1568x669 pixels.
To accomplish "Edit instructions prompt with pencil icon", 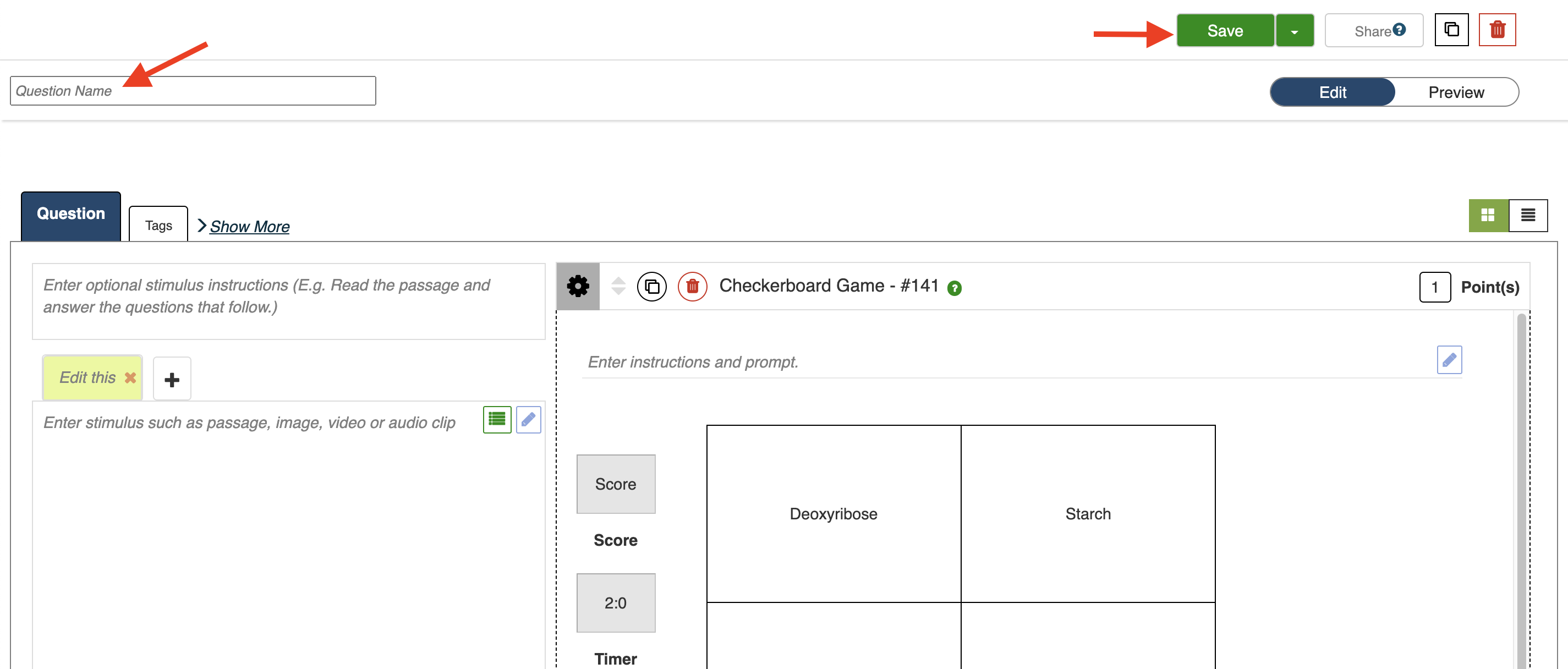I will (x=1449, y=360).
